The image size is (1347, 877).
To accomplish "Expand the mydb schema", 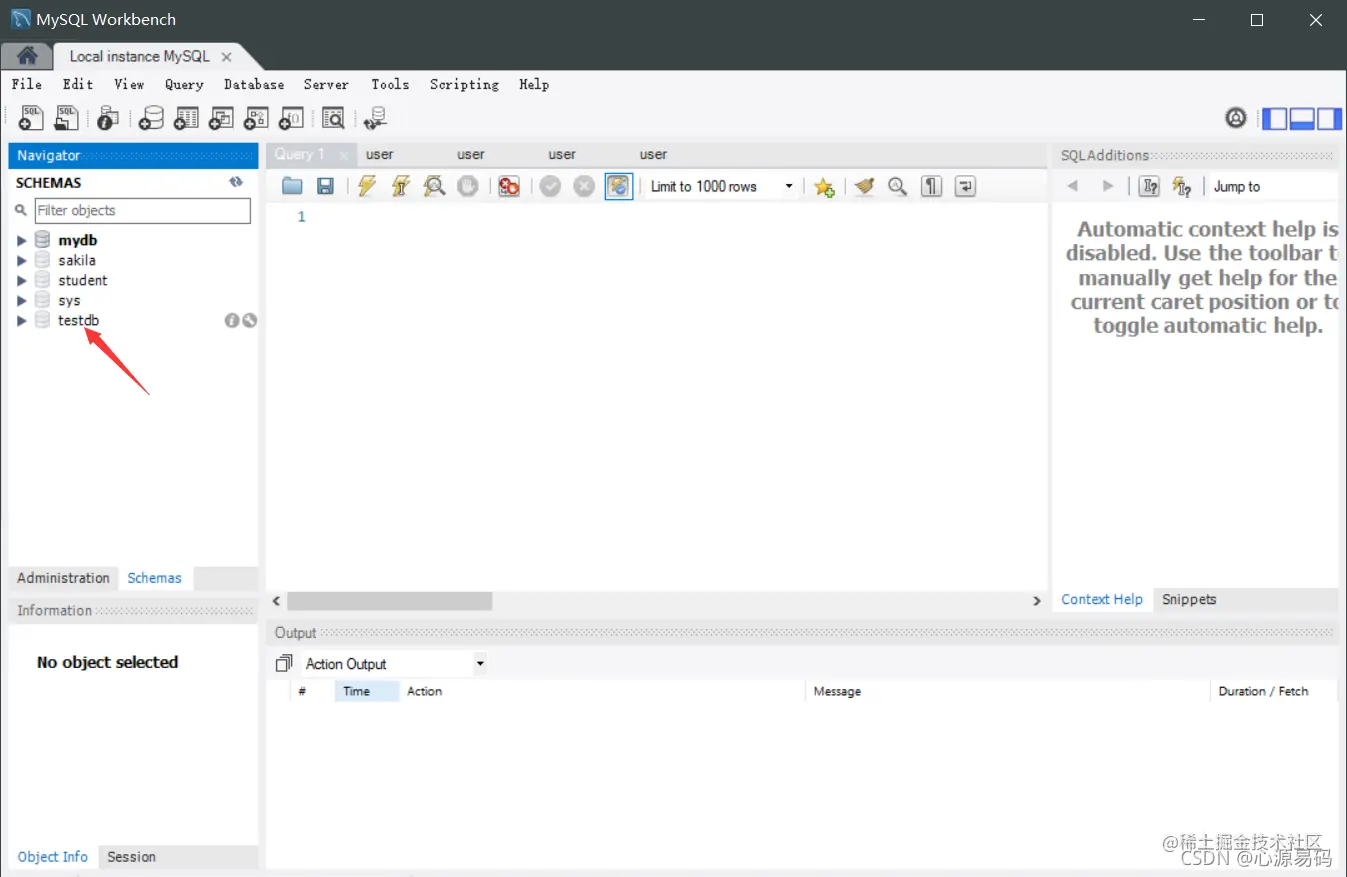I will (x=22, y=241).
